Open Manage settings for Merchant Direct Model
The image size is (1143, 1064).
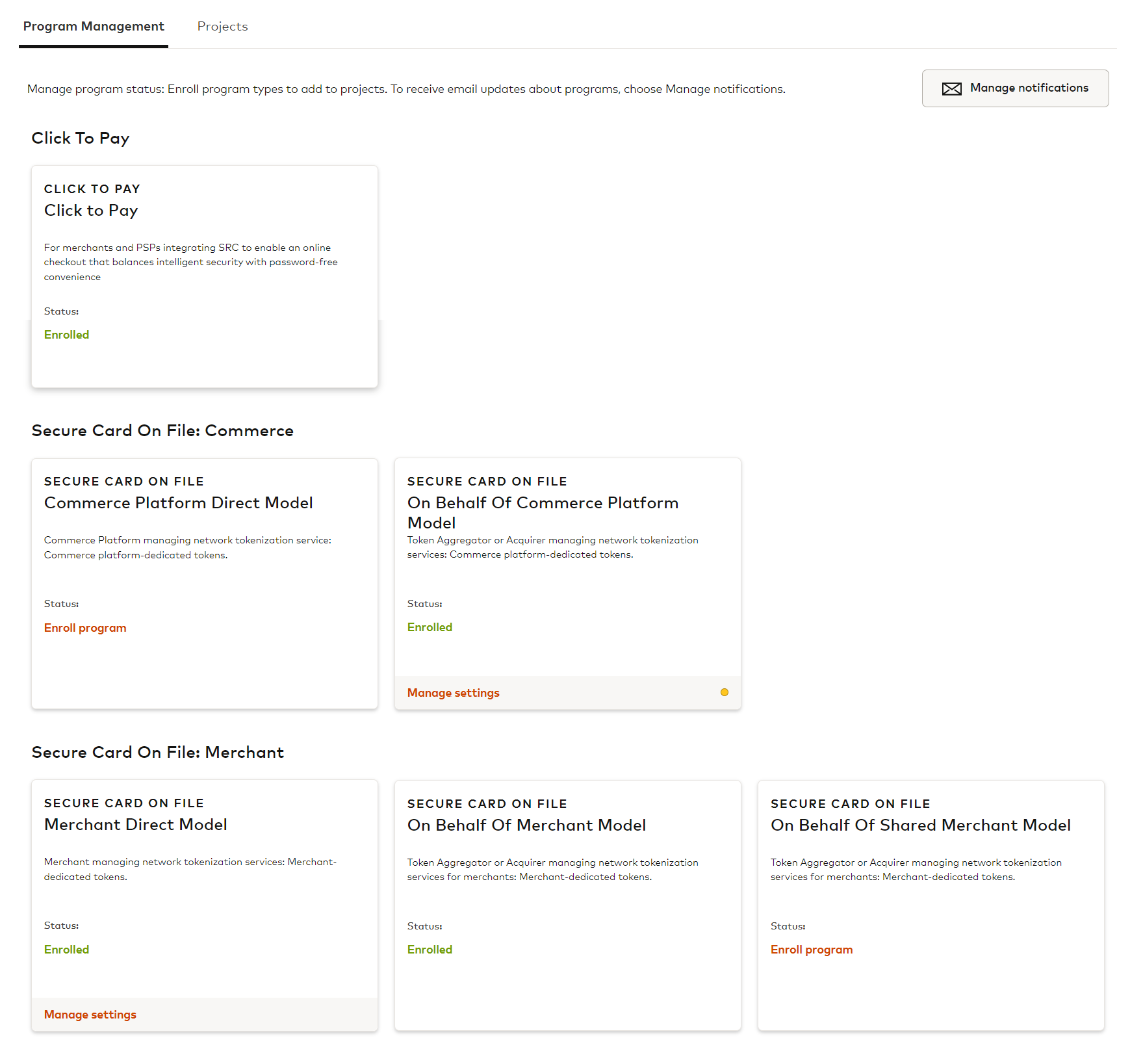90,1015
